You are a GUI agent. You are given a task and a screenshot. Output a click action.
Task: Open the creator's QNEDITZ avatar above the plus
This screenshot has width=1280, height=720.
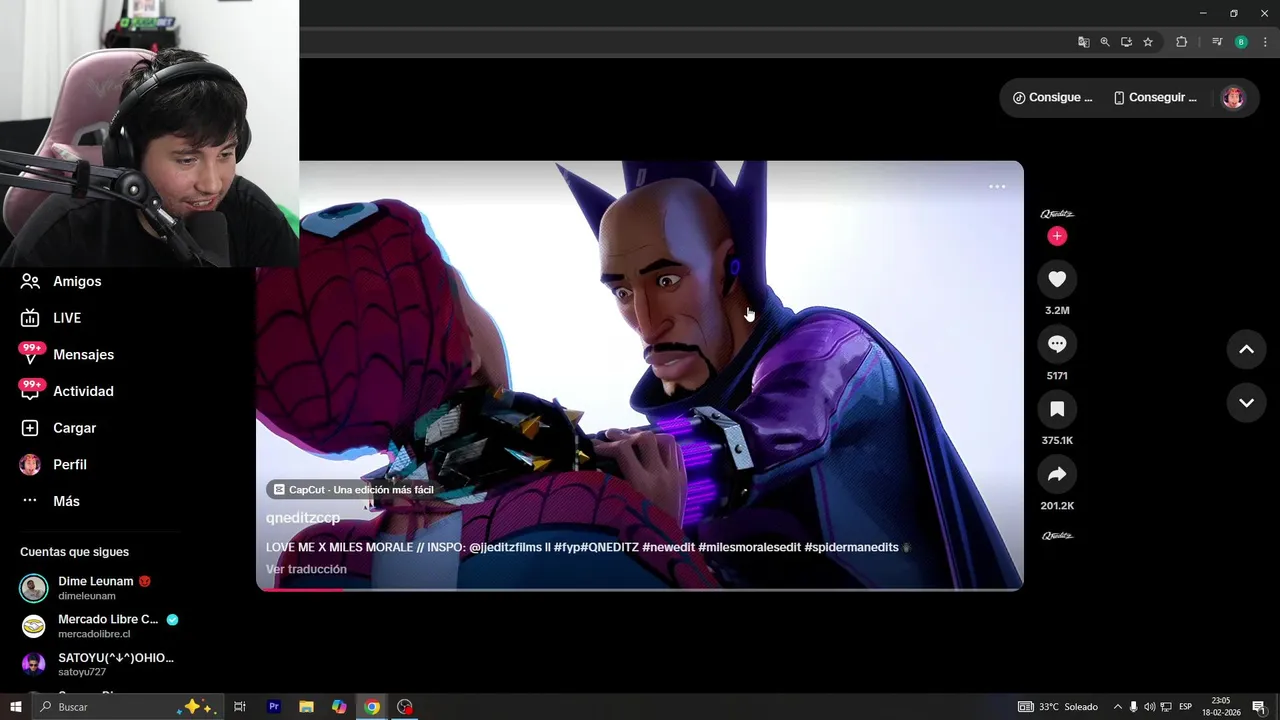pyautogui.click(x=1057, y=214)
